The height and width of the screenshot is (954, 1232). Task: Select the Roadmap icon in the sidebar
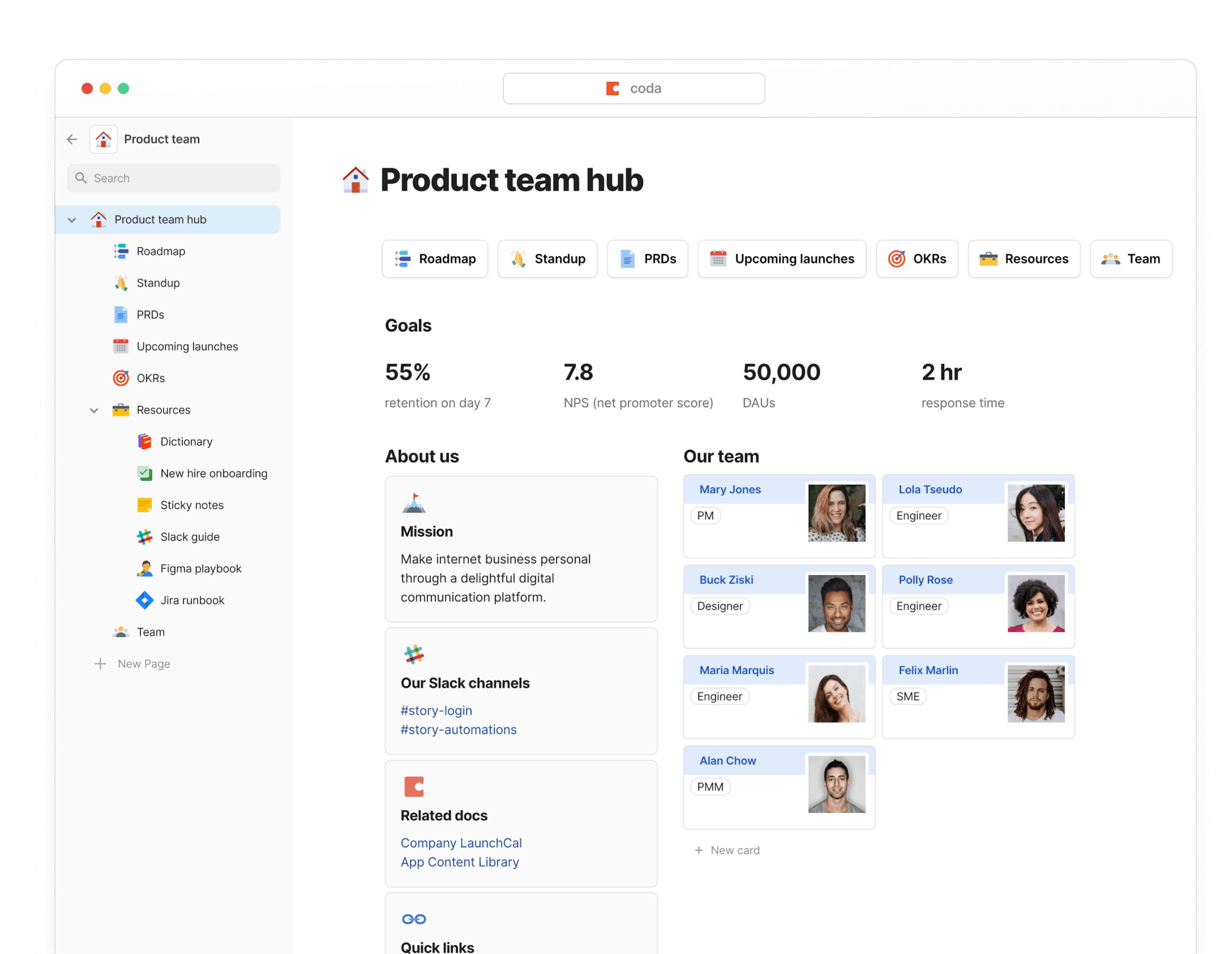[121, 251]
